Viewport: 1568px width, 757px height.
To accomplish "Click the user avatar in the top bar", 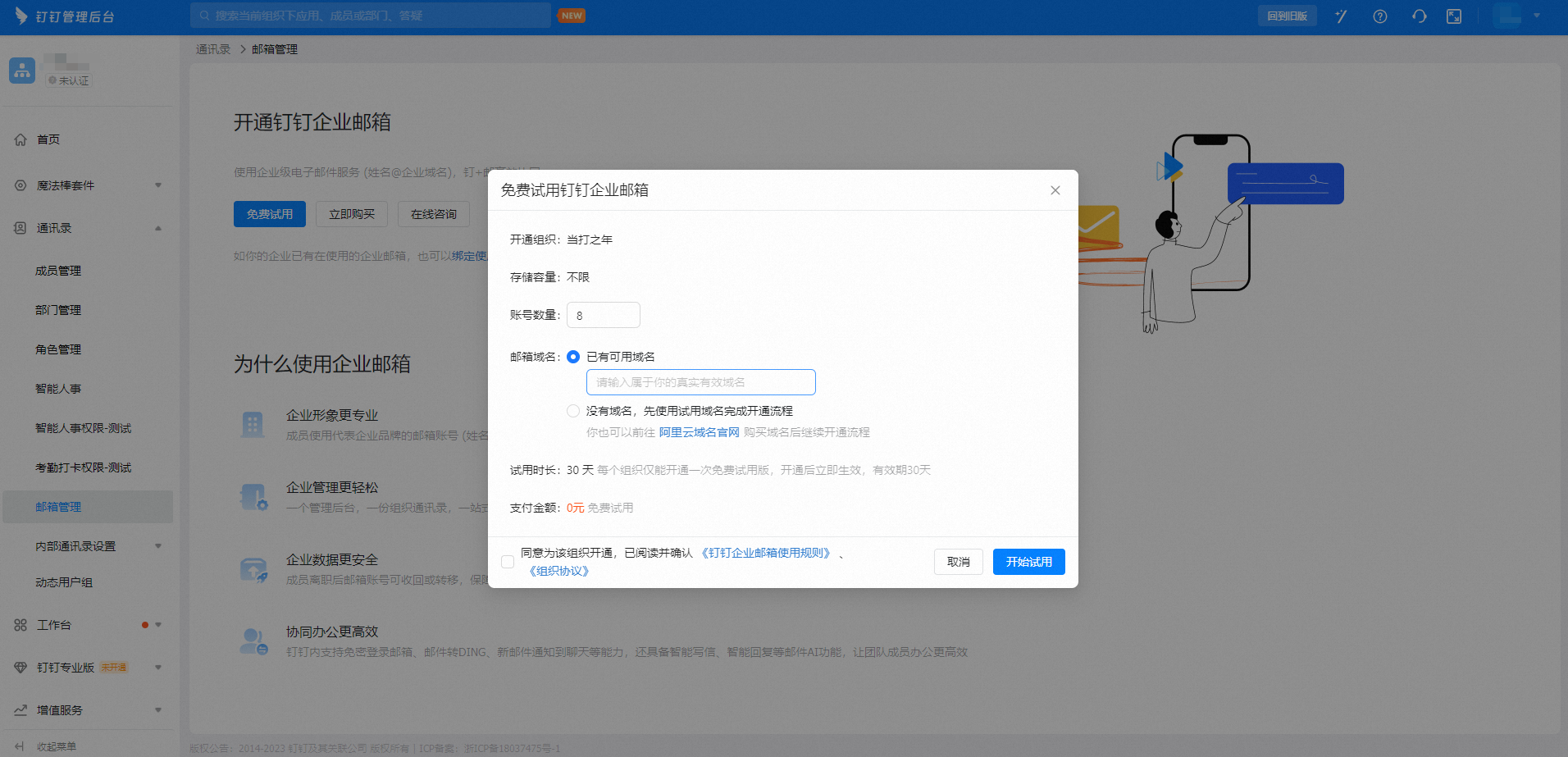I will [1507, 16].
